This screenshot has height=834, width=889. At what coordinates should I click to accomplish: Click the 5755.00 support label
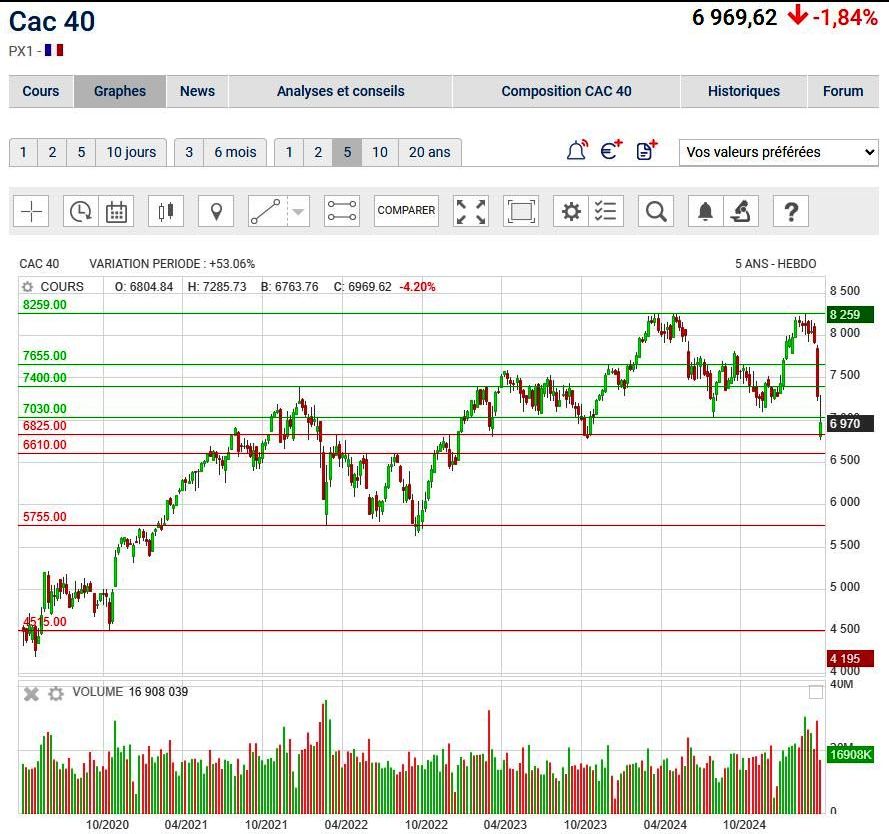(x=44, y=517)
